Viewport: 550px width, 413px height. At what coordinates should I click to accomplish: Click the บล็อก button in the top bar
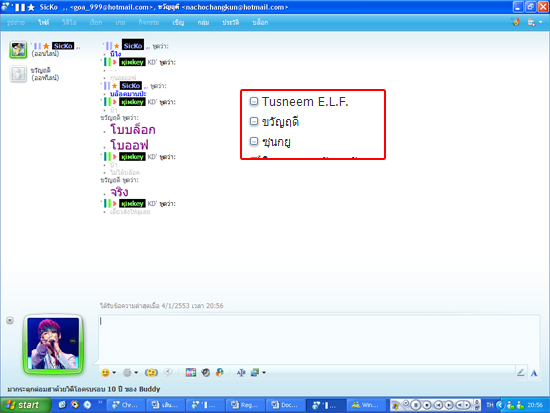coord(260,22)
